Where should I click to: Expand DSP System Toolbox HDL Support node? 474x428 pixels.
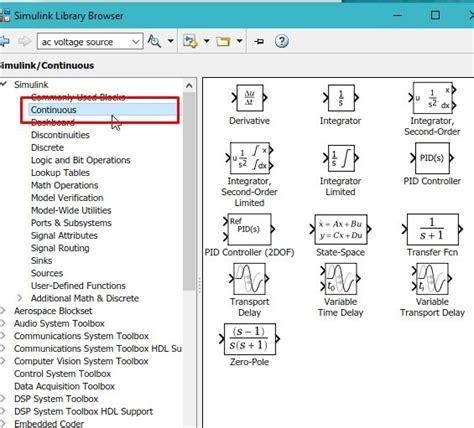click(3, 411)
